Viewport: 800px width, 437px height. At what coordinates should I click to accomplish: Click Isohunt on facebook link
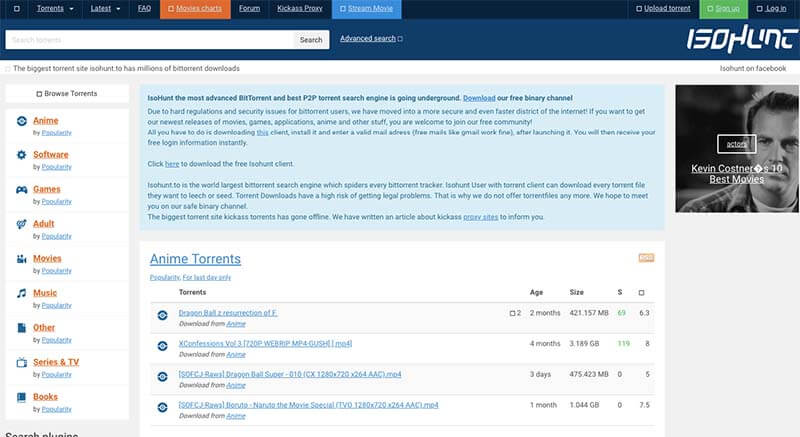(753, 68)
